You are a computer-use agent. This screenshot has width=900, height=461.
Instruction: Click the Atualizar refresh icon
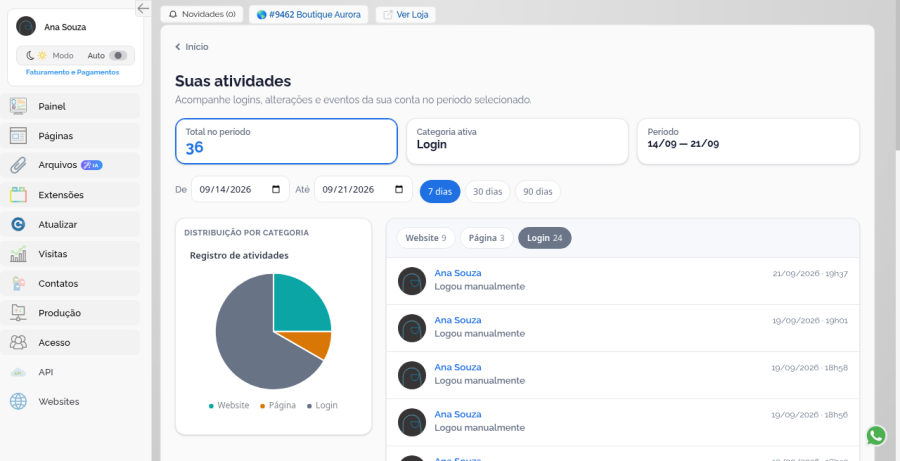18,224
